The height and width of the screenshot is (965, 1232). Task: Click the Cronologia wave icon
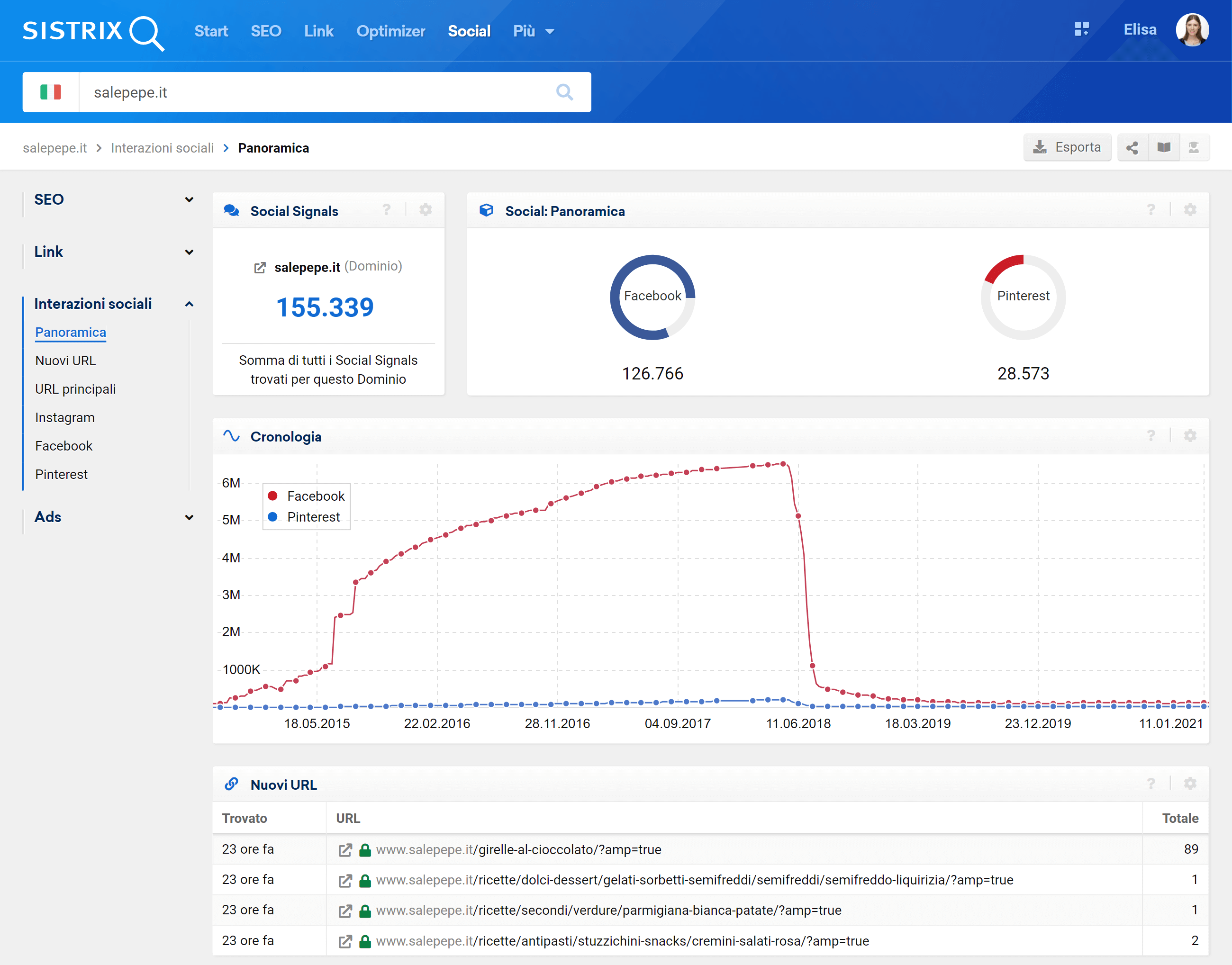pos(231,436)
